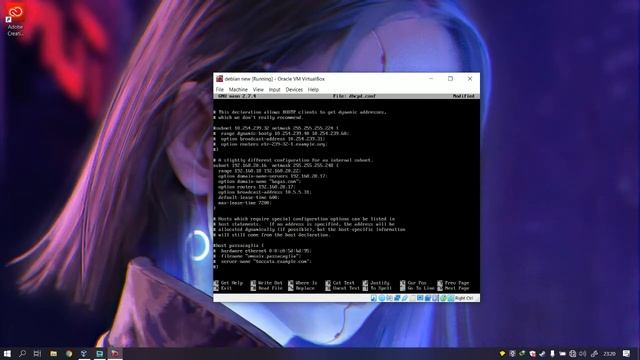
Task: Open the Devices menu
Action: click(x=294, y=89)
